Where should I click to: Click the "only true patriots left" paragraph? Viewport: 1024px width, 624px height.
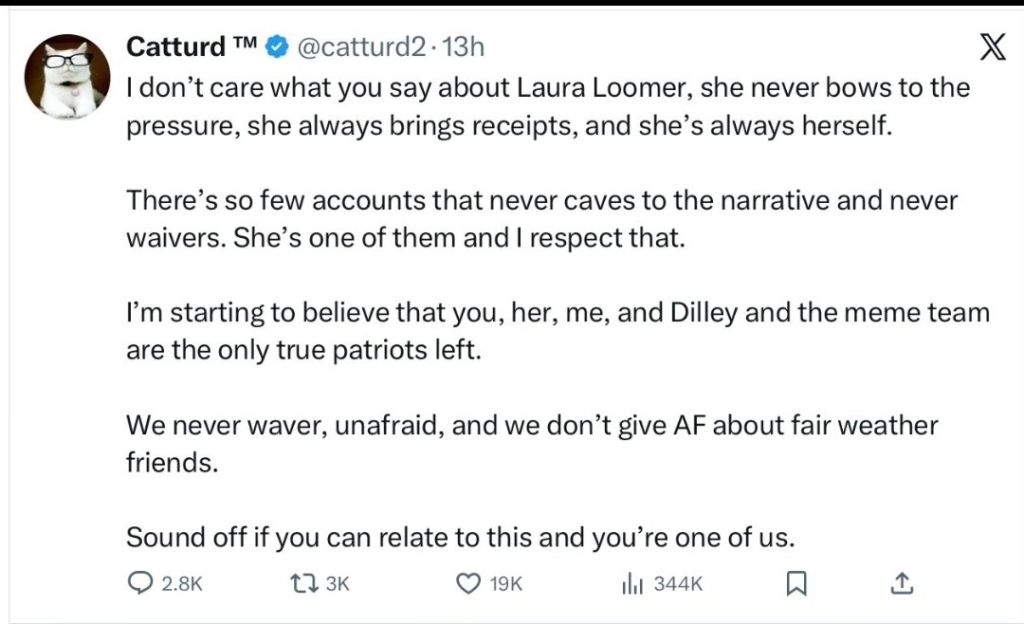pos(556,333)
